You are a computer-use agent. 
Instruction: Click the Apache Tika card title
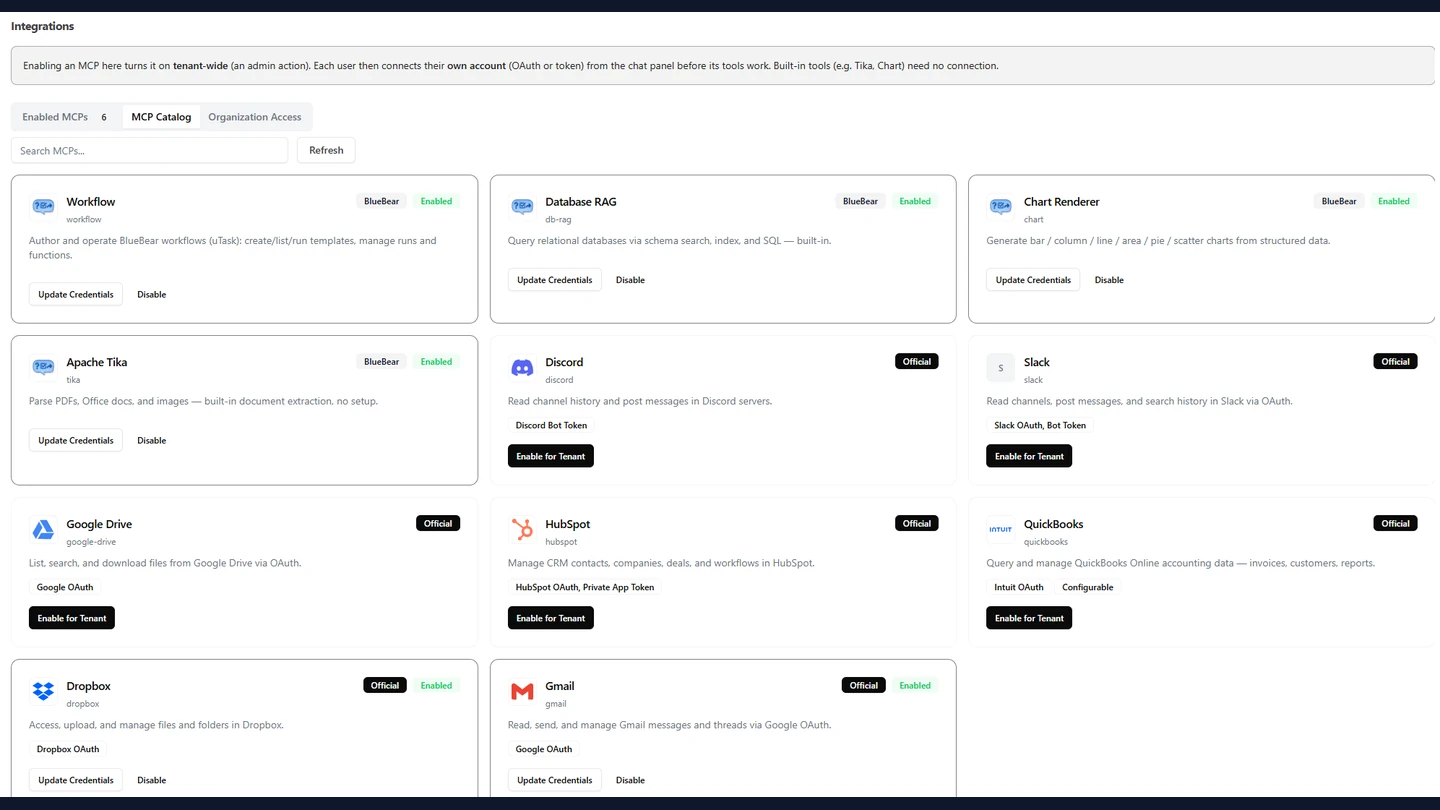point(97,362)
